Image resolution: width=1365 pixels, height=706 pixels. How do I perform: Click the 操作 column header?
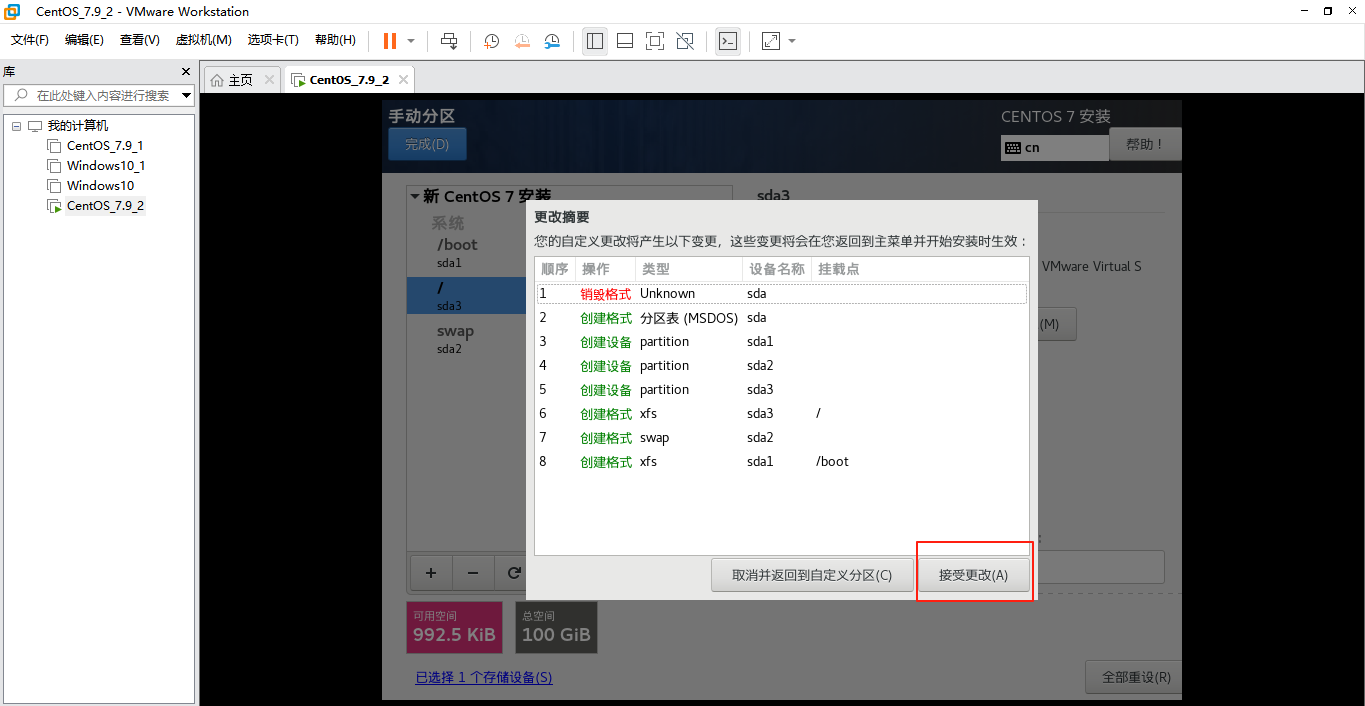click(605, 269)
